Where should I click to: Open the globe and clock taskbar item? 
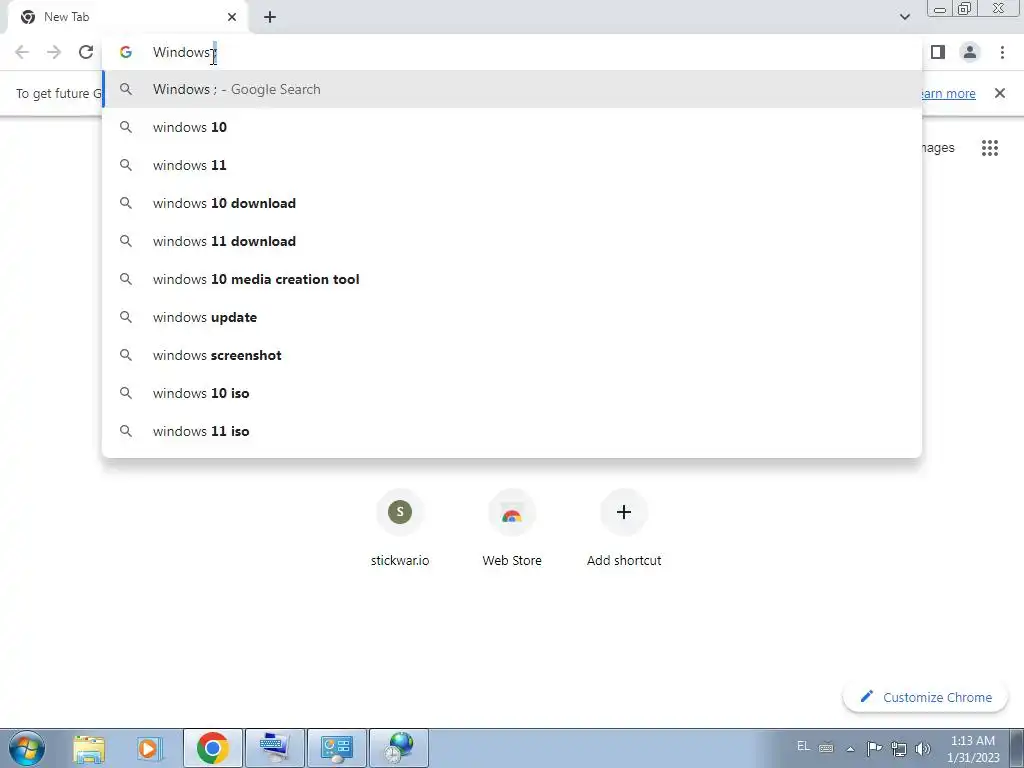point(399,748)
